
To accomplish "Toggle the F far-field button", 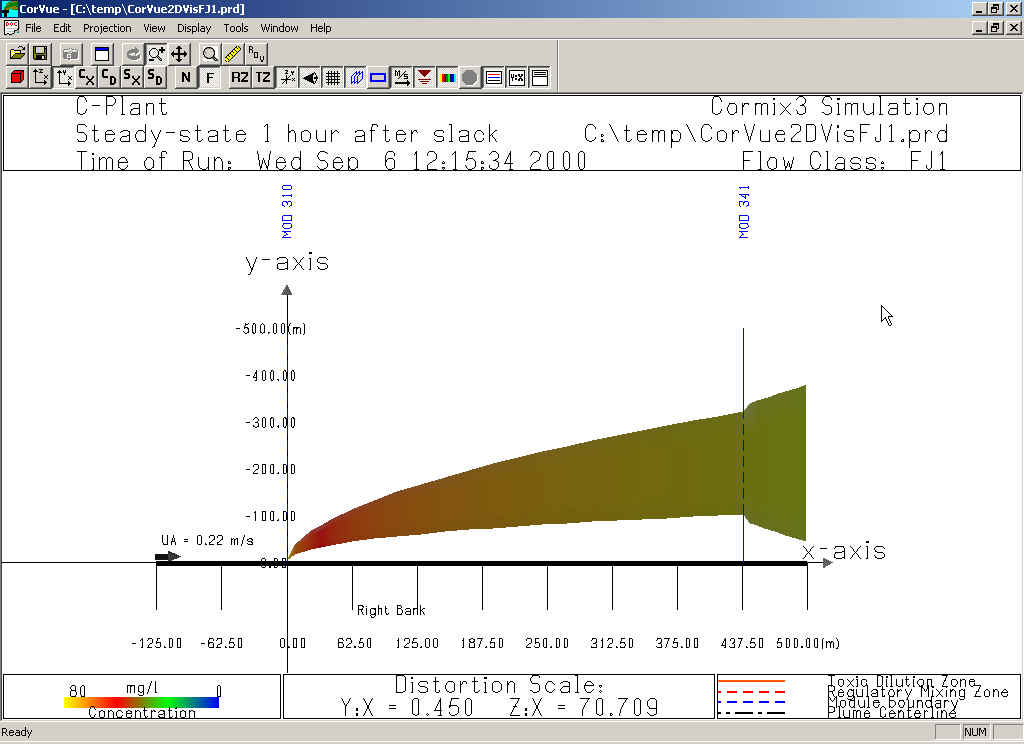I will coord(209,77).
